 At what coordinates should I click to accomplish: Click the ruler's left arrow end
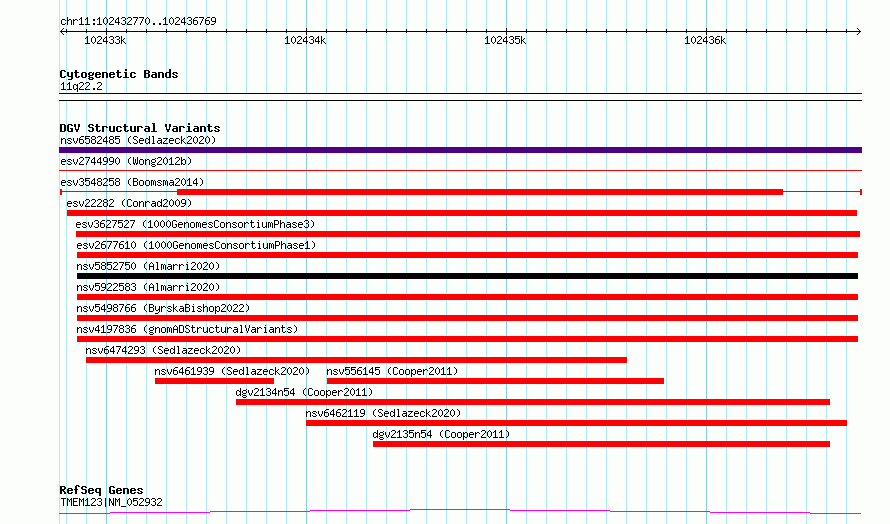coord(62,32)
